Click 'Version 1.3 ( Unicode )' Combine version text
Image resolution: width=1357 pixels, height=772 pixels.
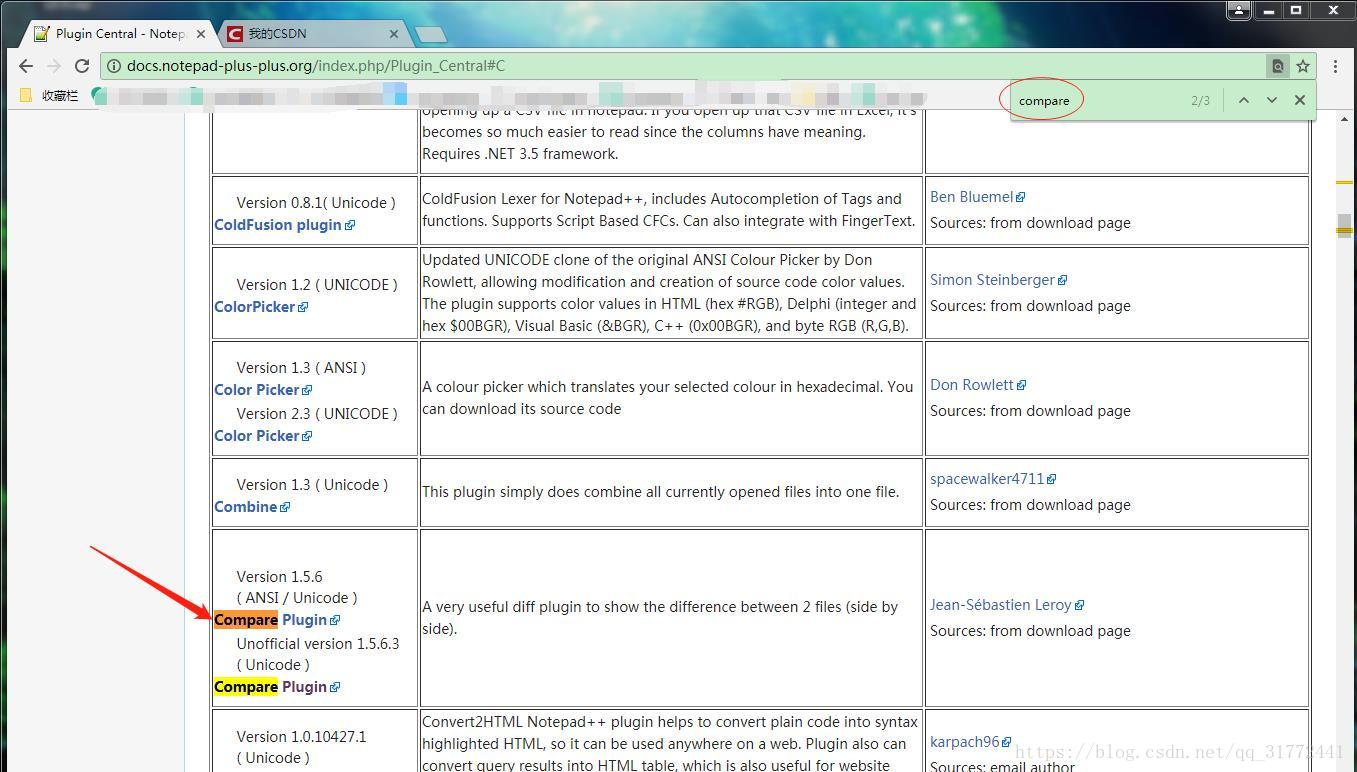(x=312, y=485)
